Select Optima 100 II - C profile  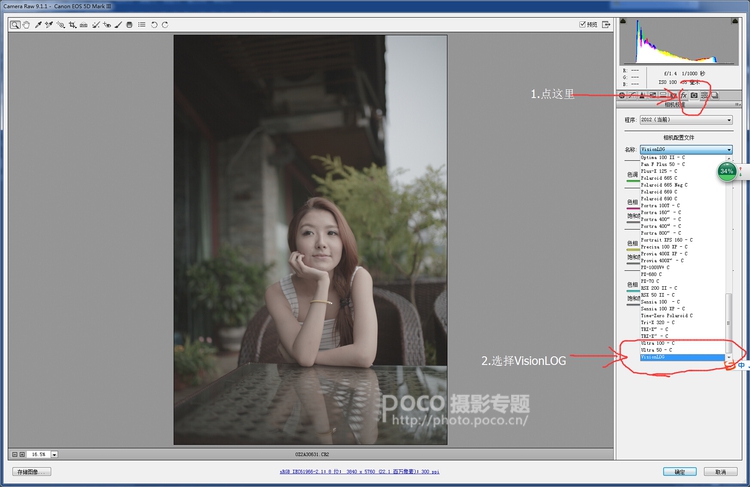[x=683, y=157]
